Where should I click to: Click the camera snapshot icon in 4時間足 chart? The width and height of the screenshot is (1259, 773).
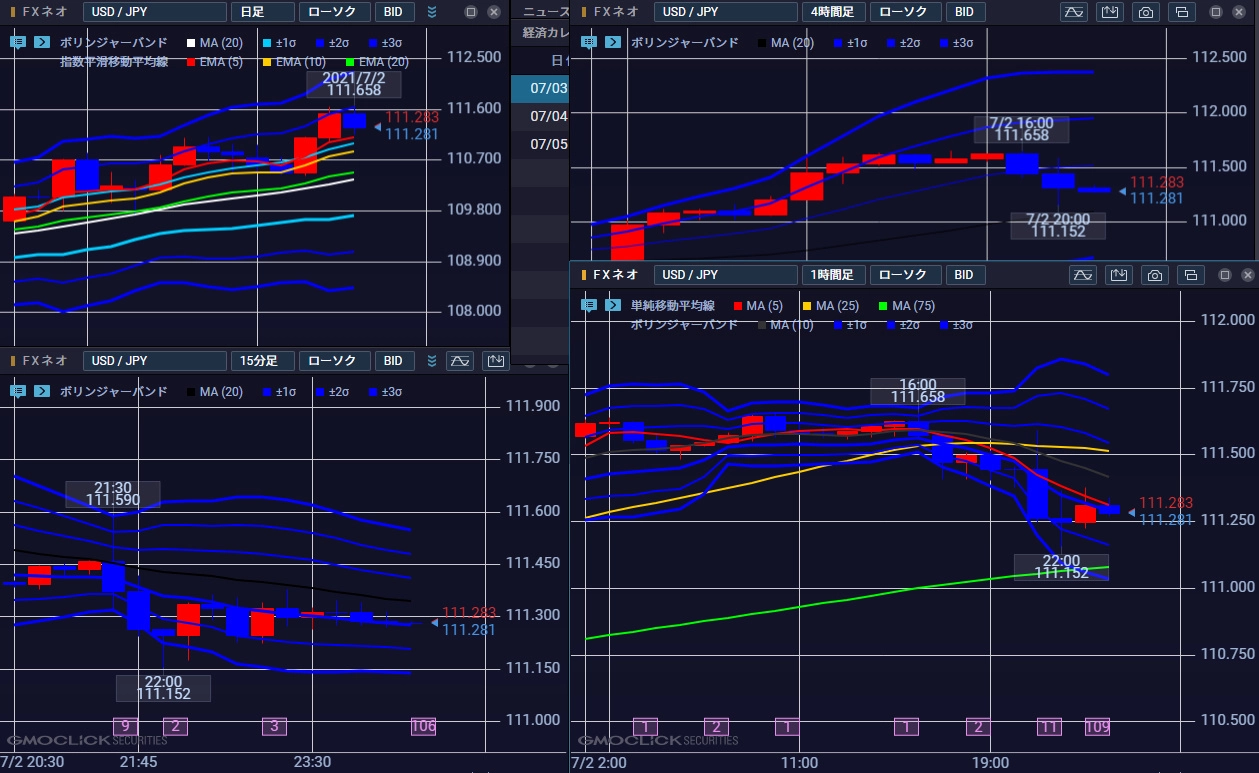[1146, 12]
